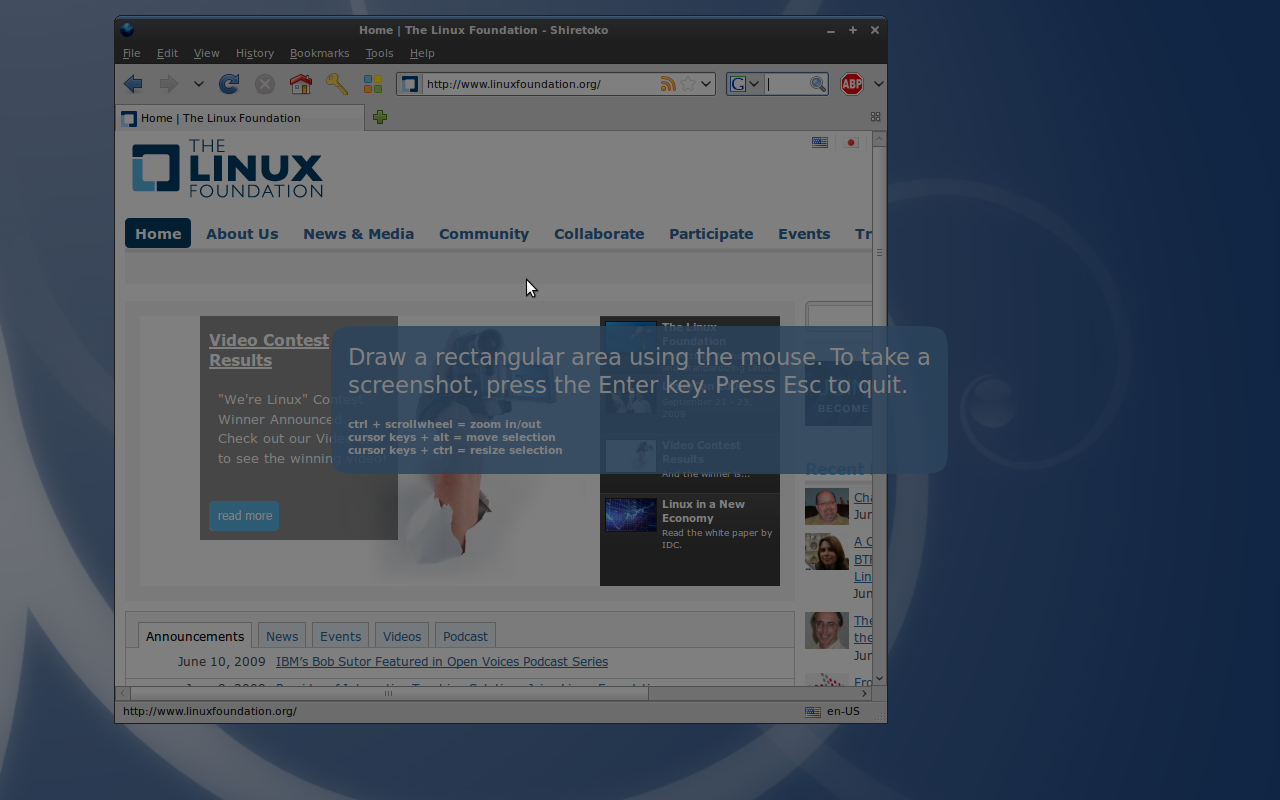The image size is (1280, 800).
Task: Open the URL history dropdown arrow
Action: 706,84
